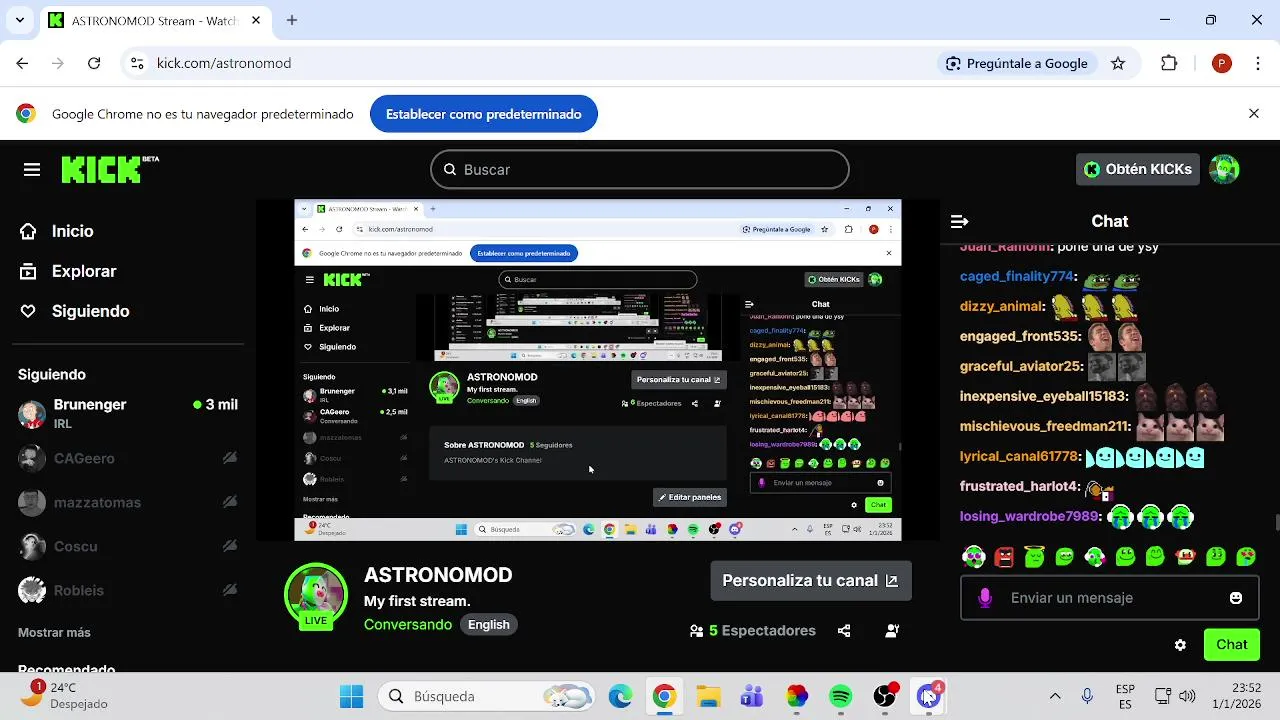
Task: Click Obtén KICKs button
Action: click(1137, 169)
